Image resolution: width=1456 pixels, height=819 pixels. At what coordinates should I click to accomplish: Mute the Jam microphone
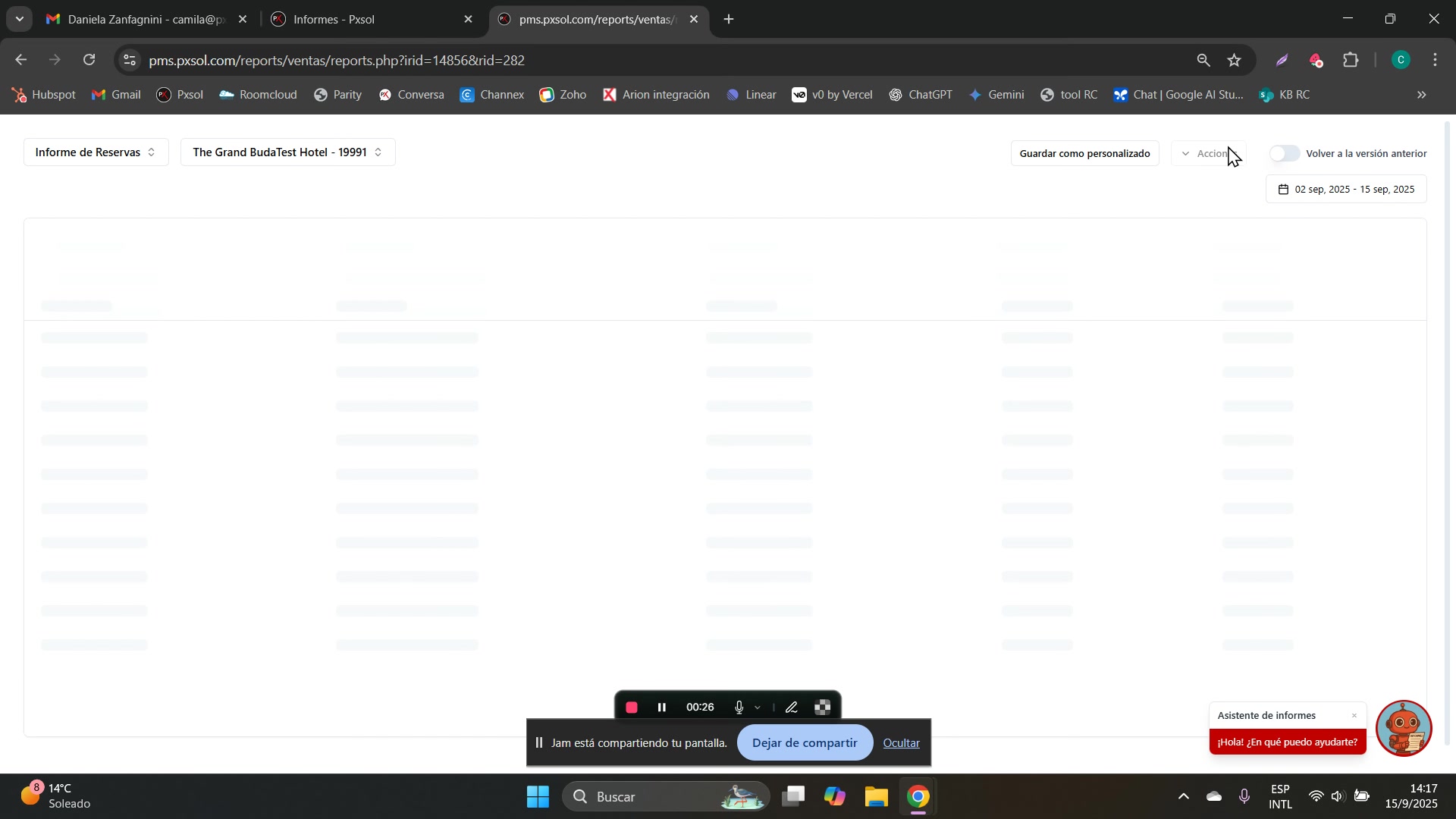point(739,708)
